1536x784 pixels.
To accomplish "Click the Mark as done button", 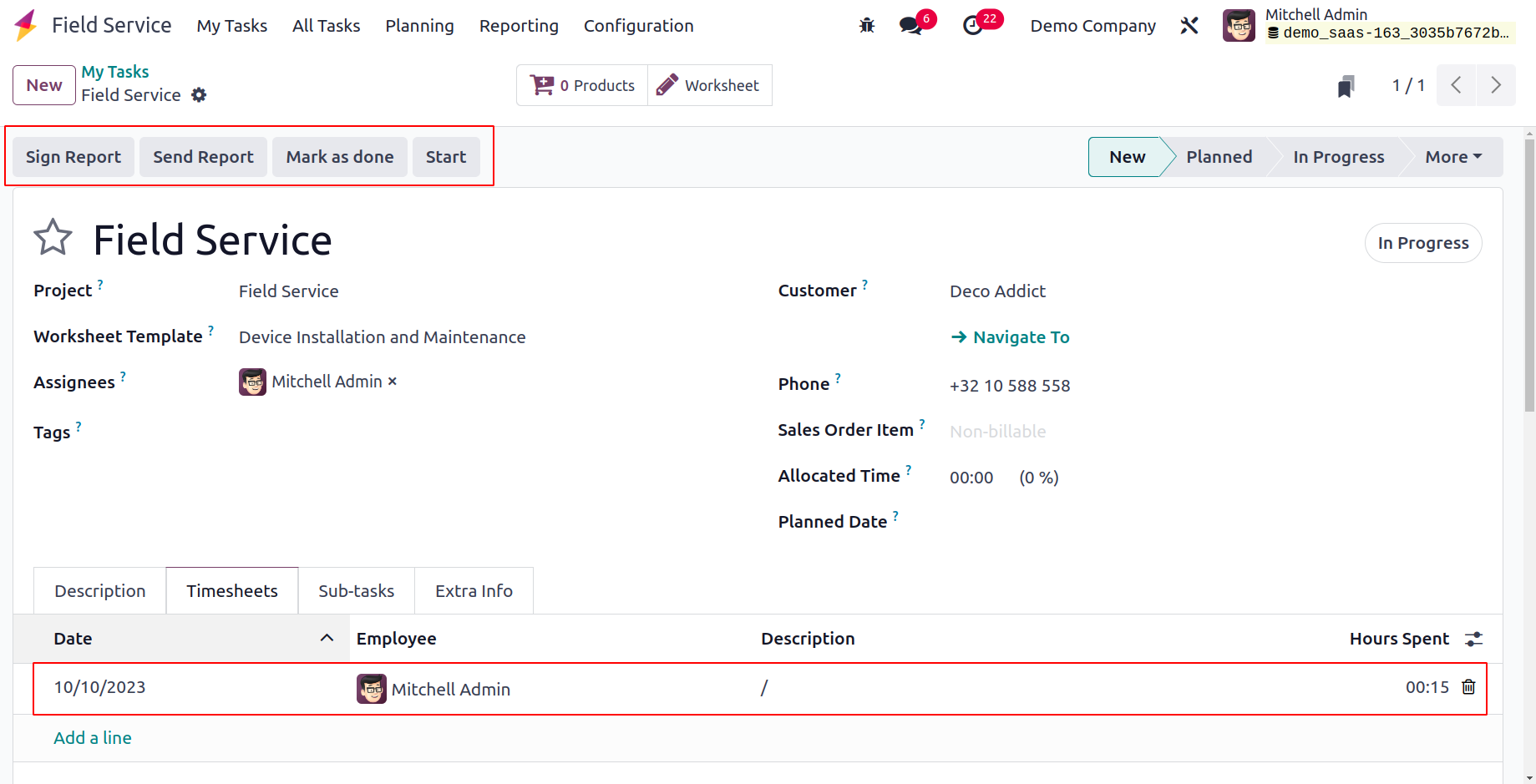I will coord(339,157).
